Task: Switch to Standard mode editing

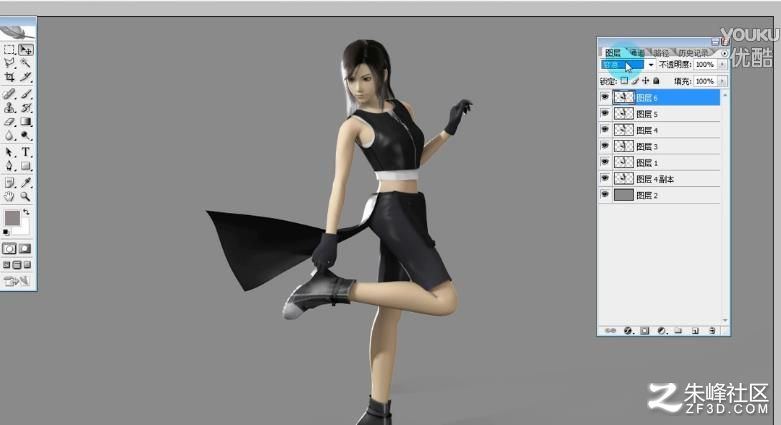Action: pos(9,248)
